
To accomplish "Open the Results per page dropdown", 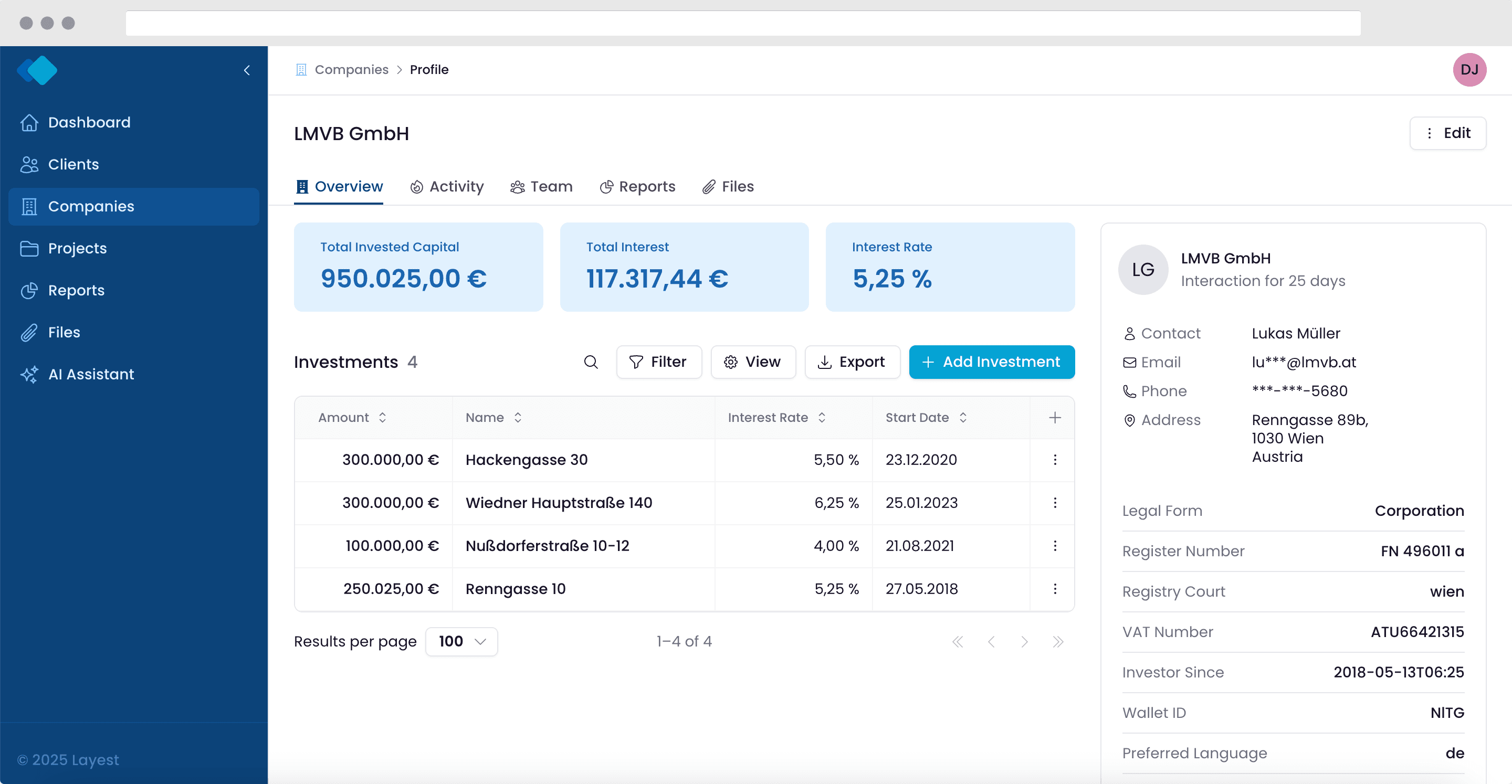I will 461,641.
